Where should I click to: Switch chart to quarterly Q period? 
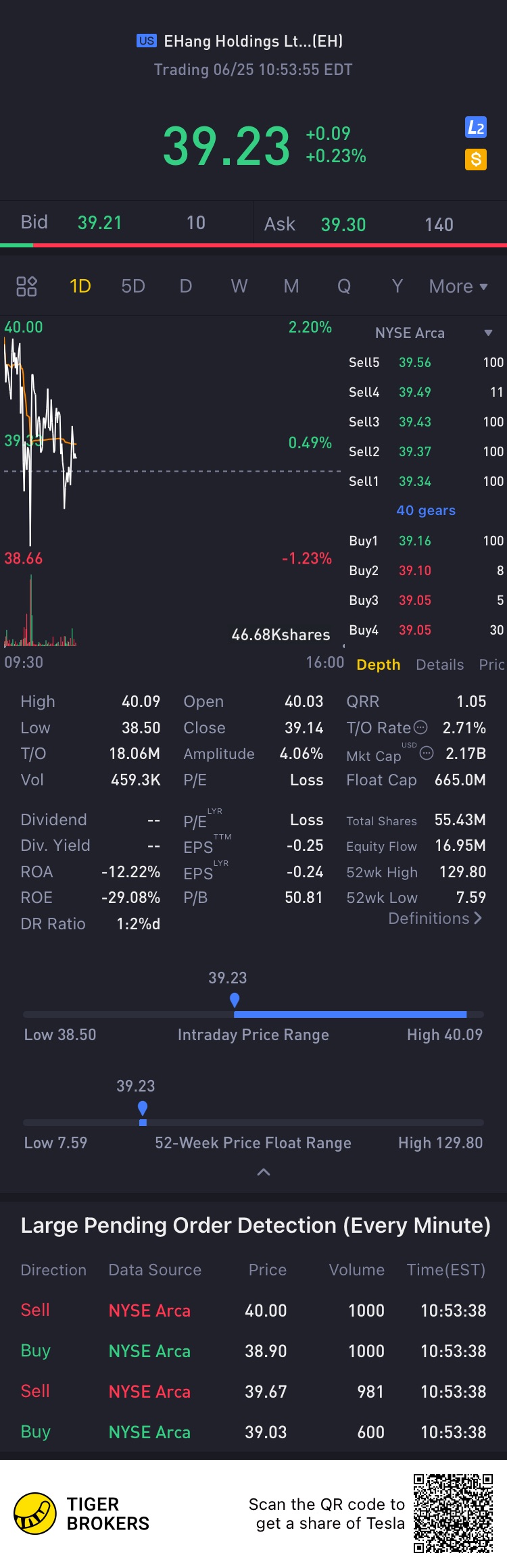344,286
